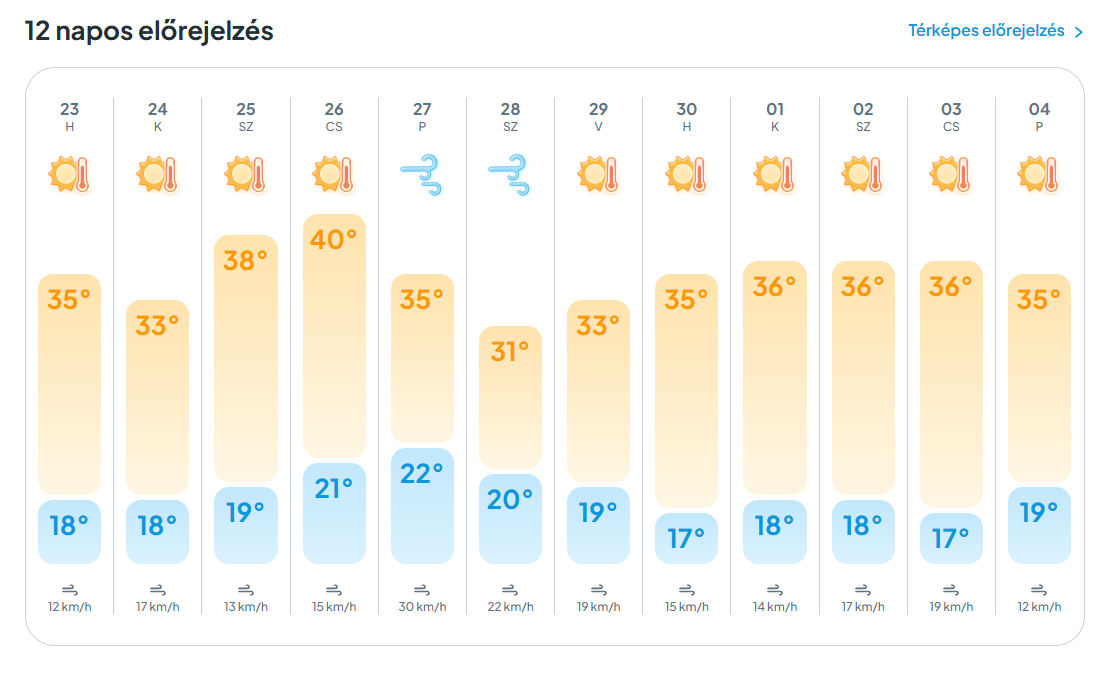Click the hot sun icon for day 04

tap(1039, 174)
